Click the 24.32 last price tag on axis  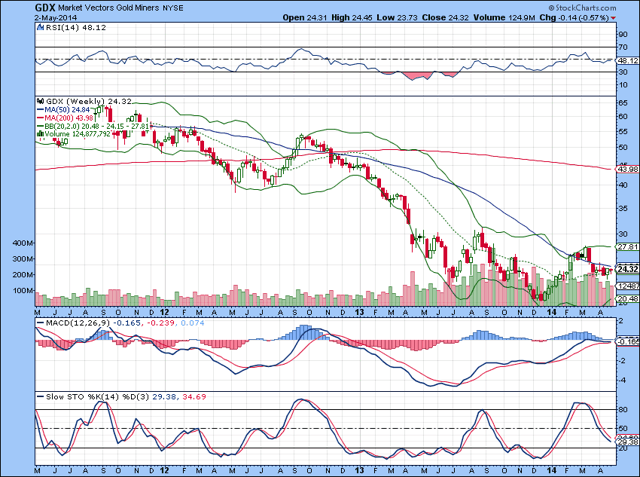[628, 269]
